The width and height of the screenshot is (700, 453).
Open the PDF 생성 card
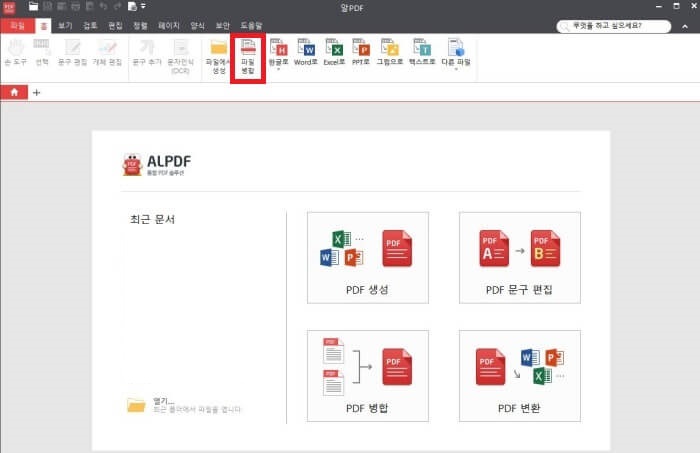[x=368, y=258]
